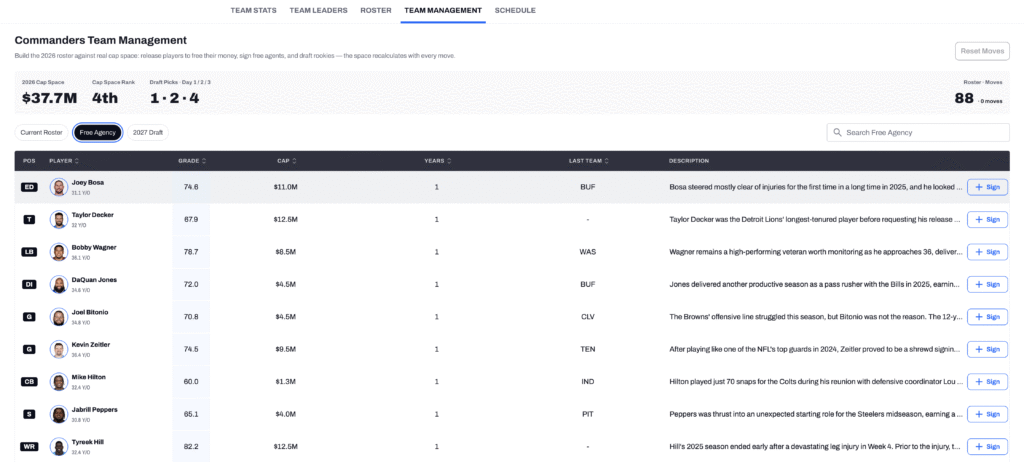This screenshot has height=462, width=1024.
Task: Click Joey Bosa's $11.0M cap figure
Action: [x=285, y=187]
